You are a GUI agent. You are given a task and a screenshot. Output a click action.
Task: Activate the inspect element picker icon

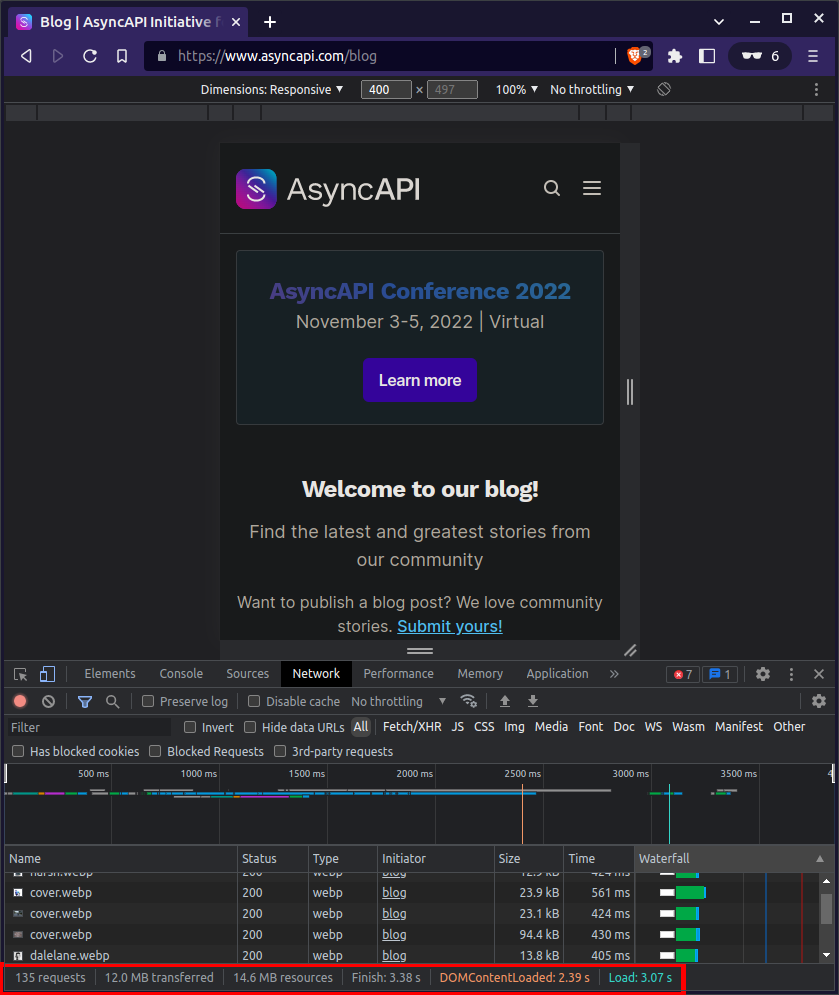20,674
